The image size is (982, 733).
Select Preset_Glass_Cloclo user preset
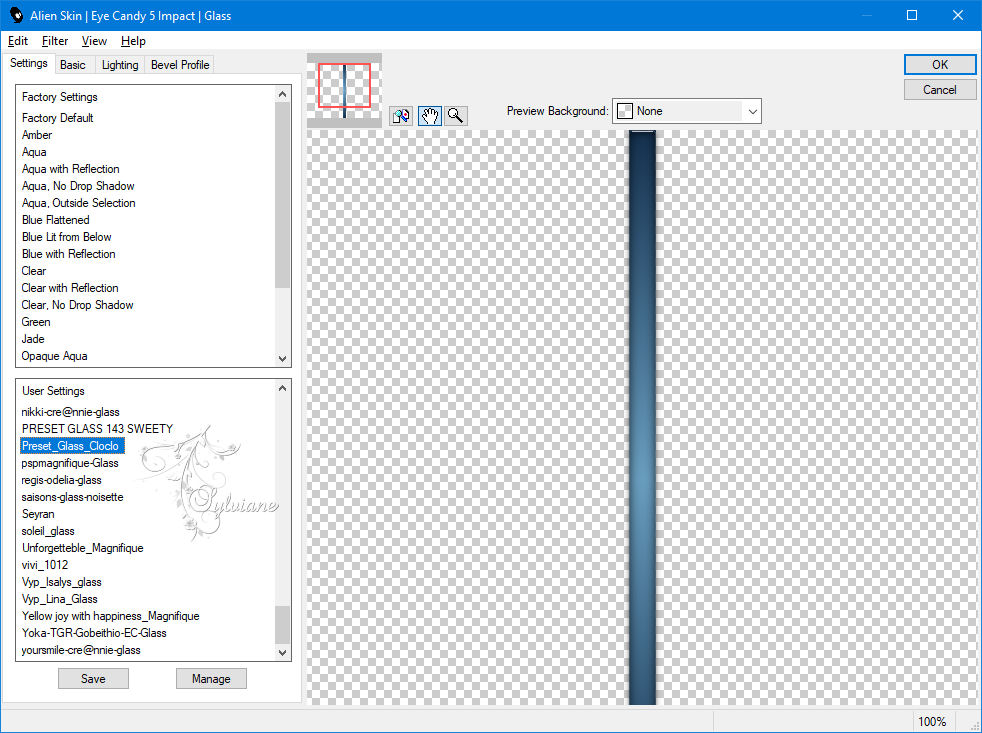point(70,445)
